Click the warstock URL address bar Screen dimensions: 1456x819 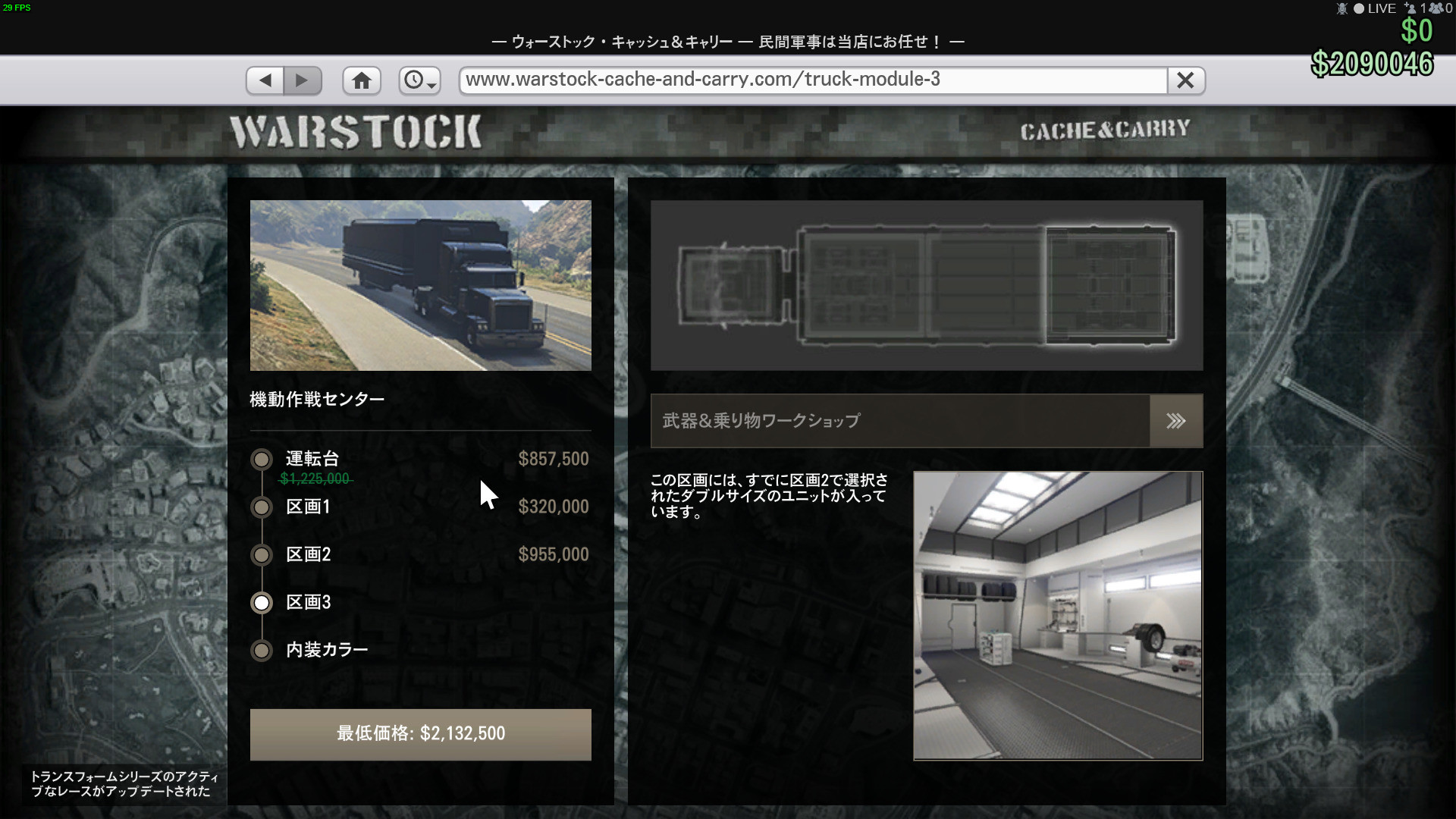tap(812, 80)
